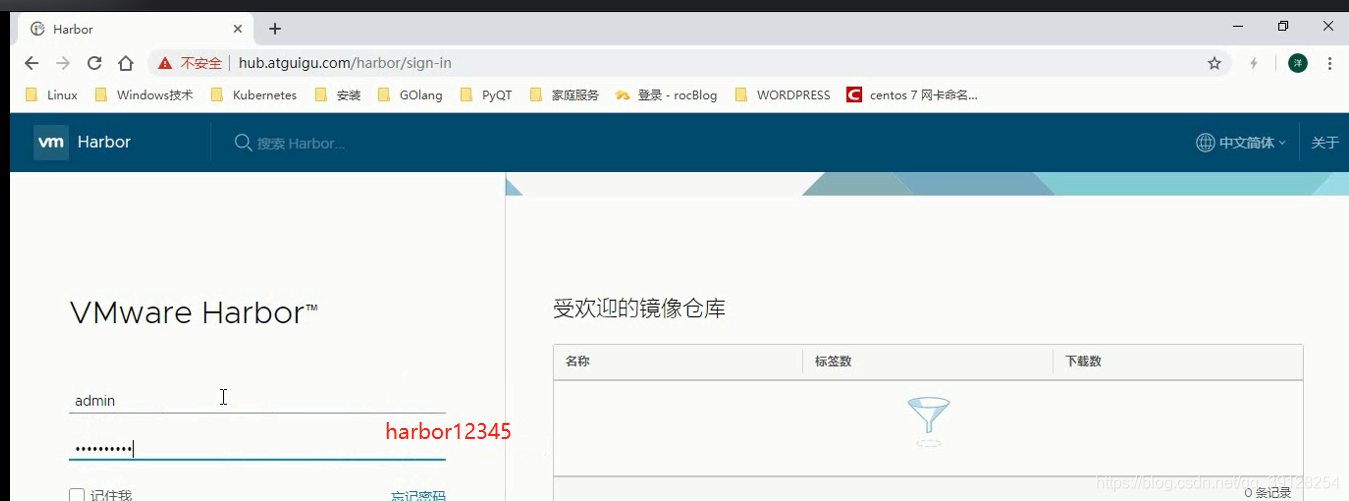The height and width of the screenshot is (501, 1349).
Task: Open the browser home page icon
Action: point(126,63)
